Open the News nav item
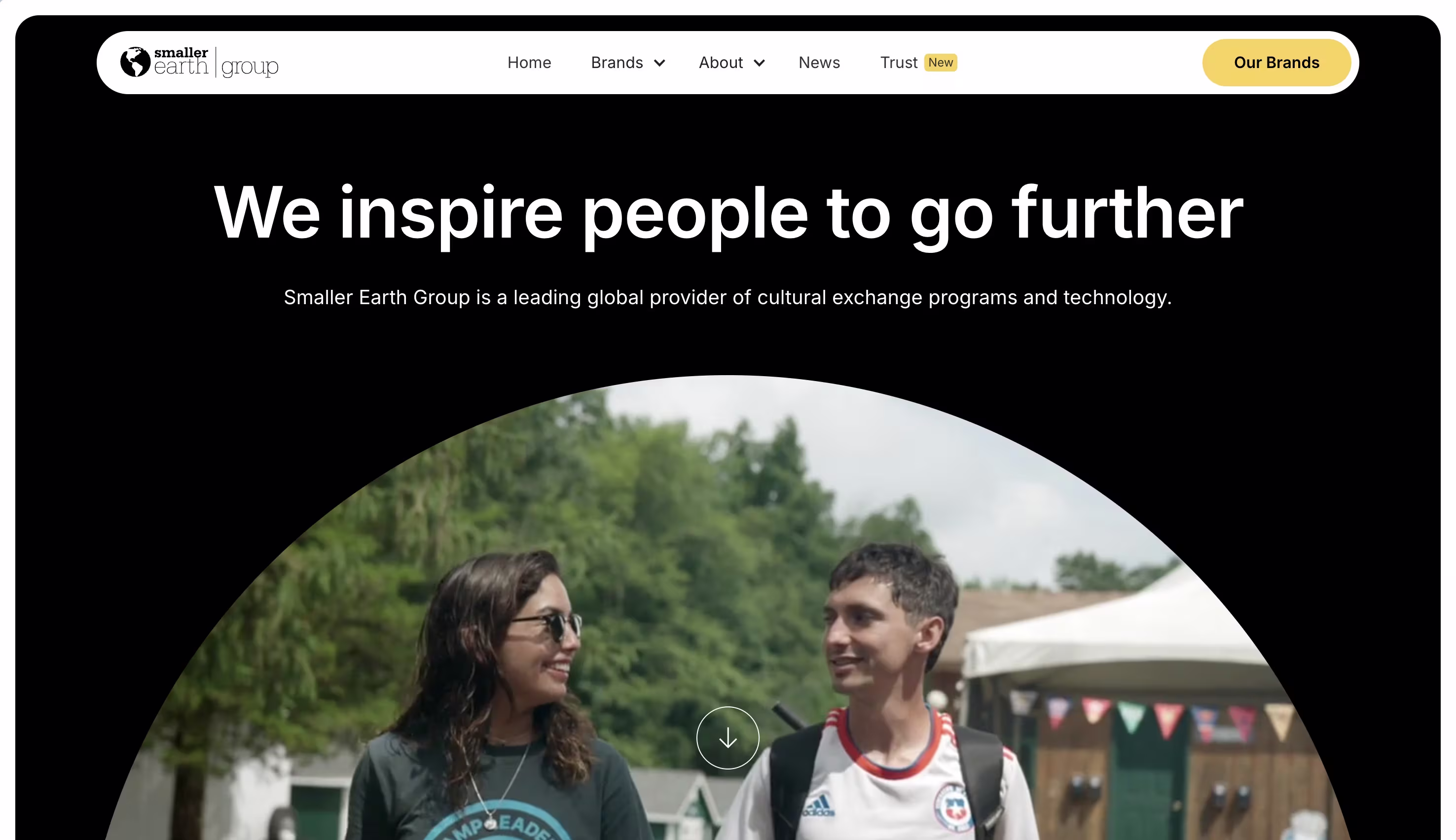 click(819, 62)
